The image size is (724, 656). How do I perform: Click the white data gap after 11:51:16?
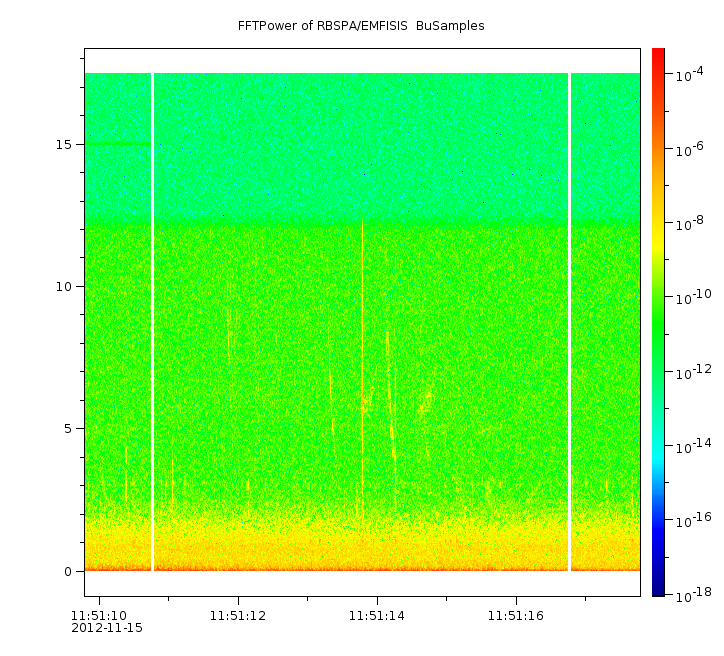point(569,320)
